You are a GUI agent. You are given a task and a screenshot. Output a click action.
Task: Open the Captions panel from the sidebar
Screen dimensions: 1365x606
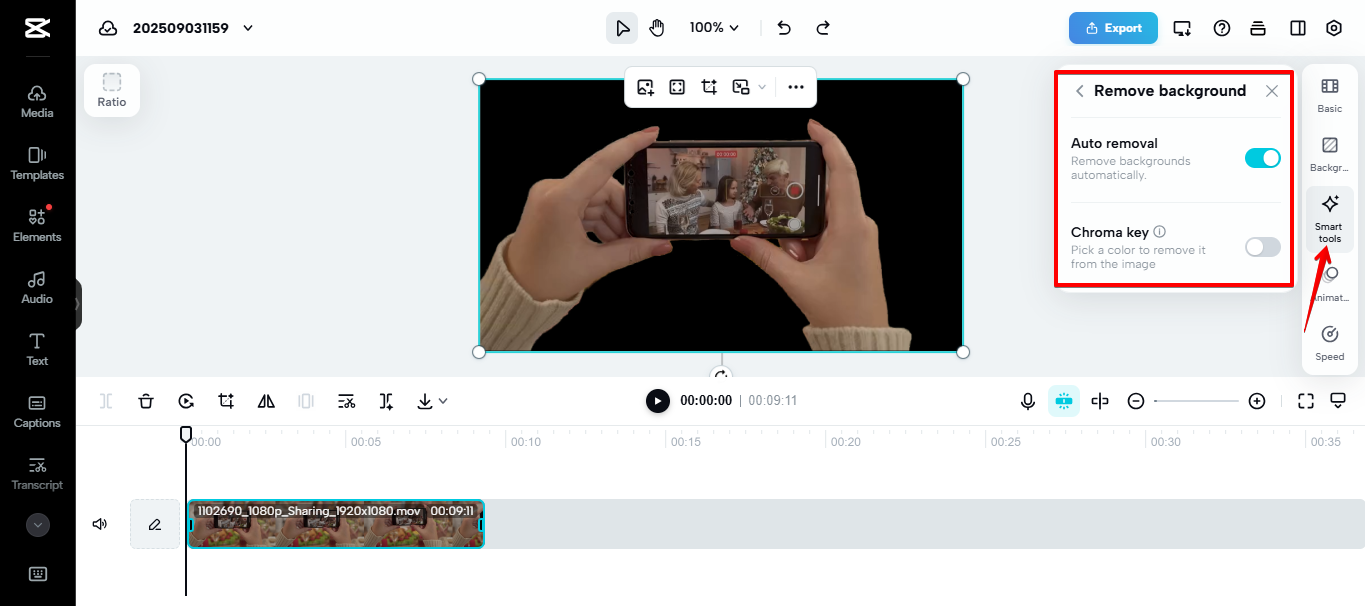37,412
